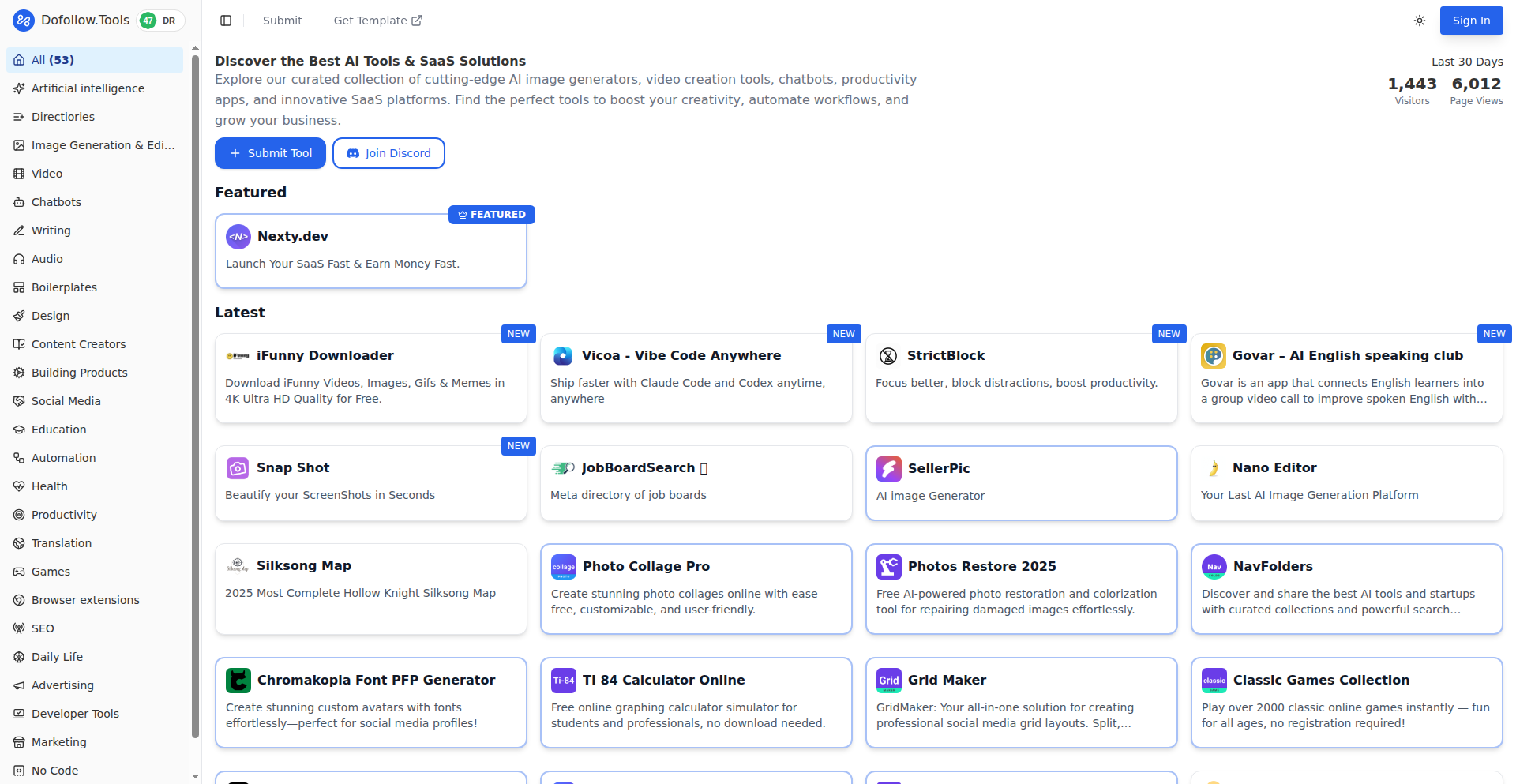This screenshot has width=1516, height=784.
Task: Click the NavFolders logo icon
Action: pos(1214,567)
